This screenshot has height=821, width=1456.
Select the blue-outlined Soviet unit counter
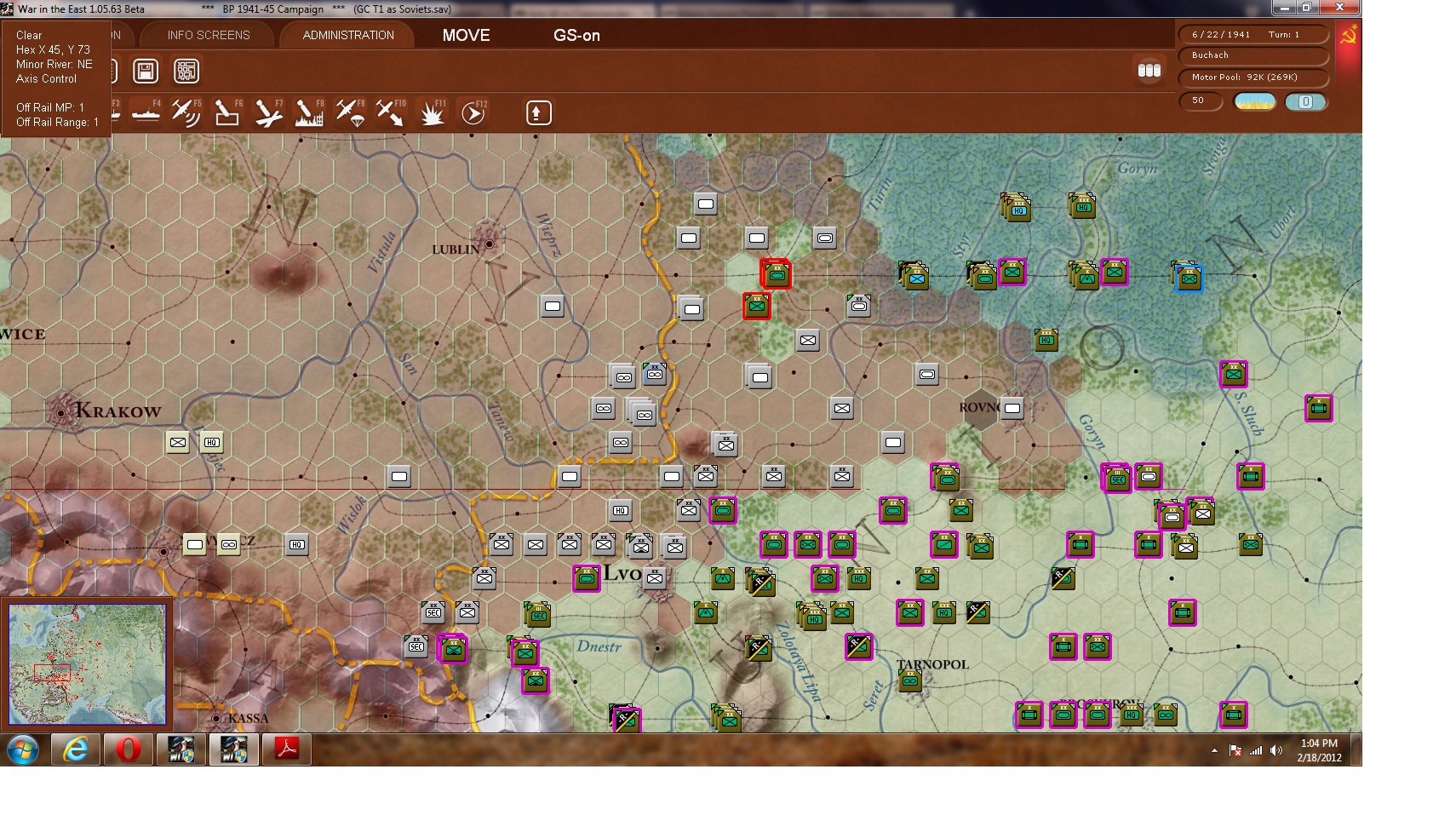tap(1189, 278)
